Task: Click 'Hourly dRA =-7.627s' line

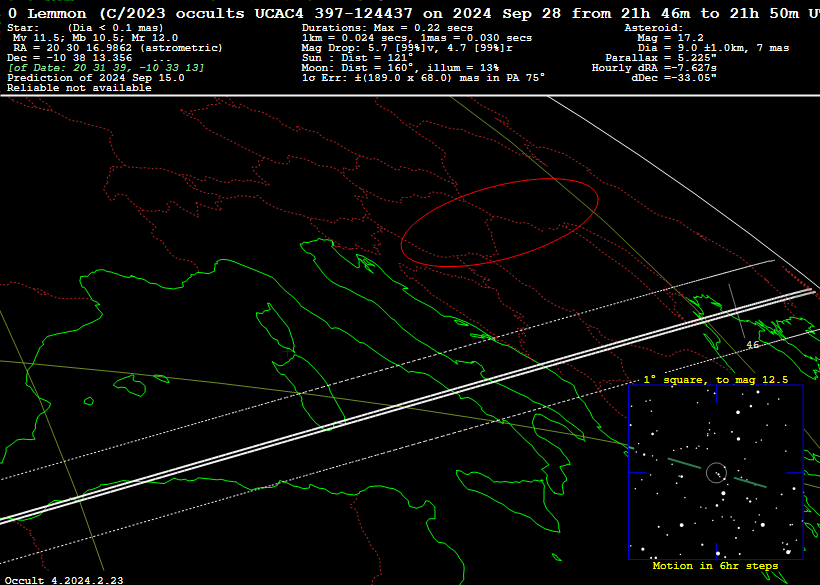Action: (x=654, y=67)
